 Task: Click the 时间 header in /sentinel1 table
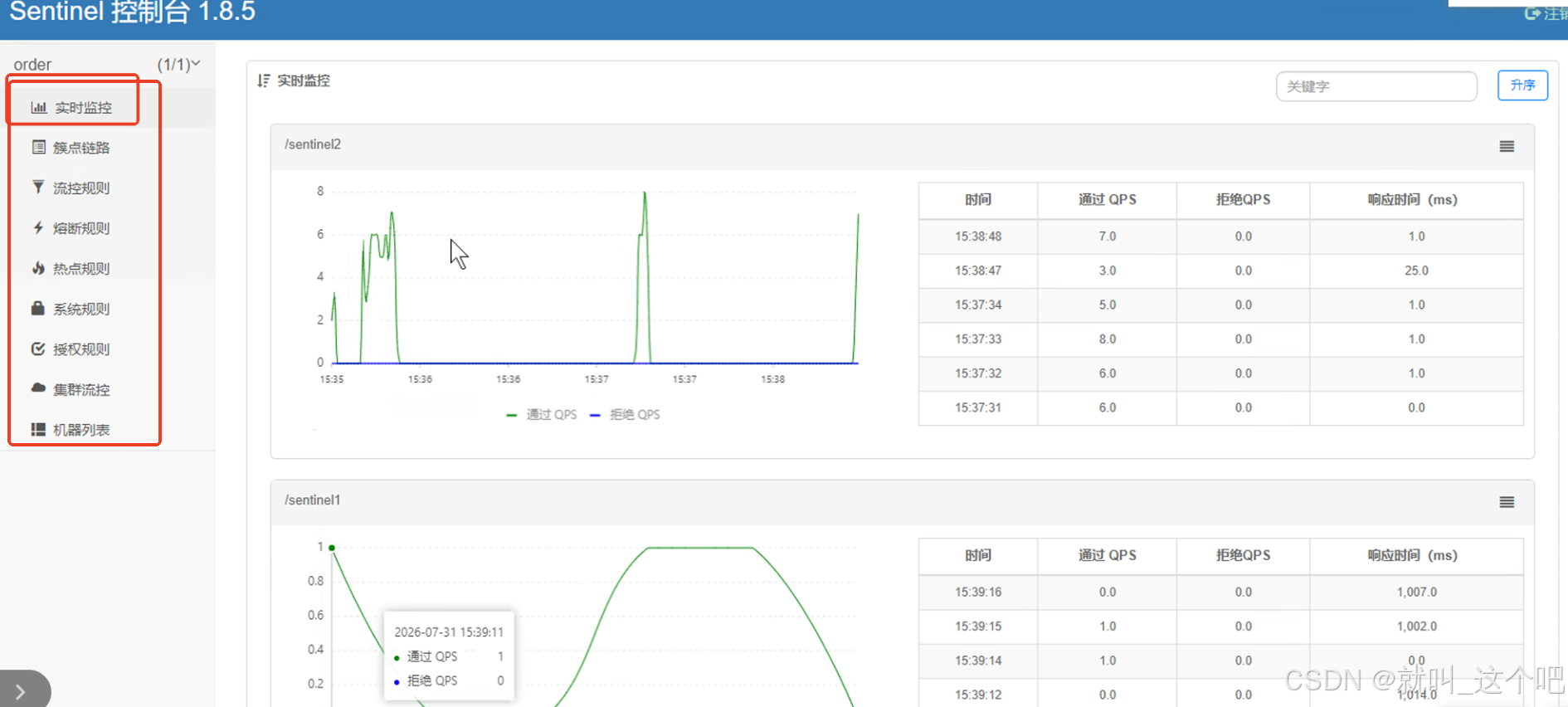(978, 555)
